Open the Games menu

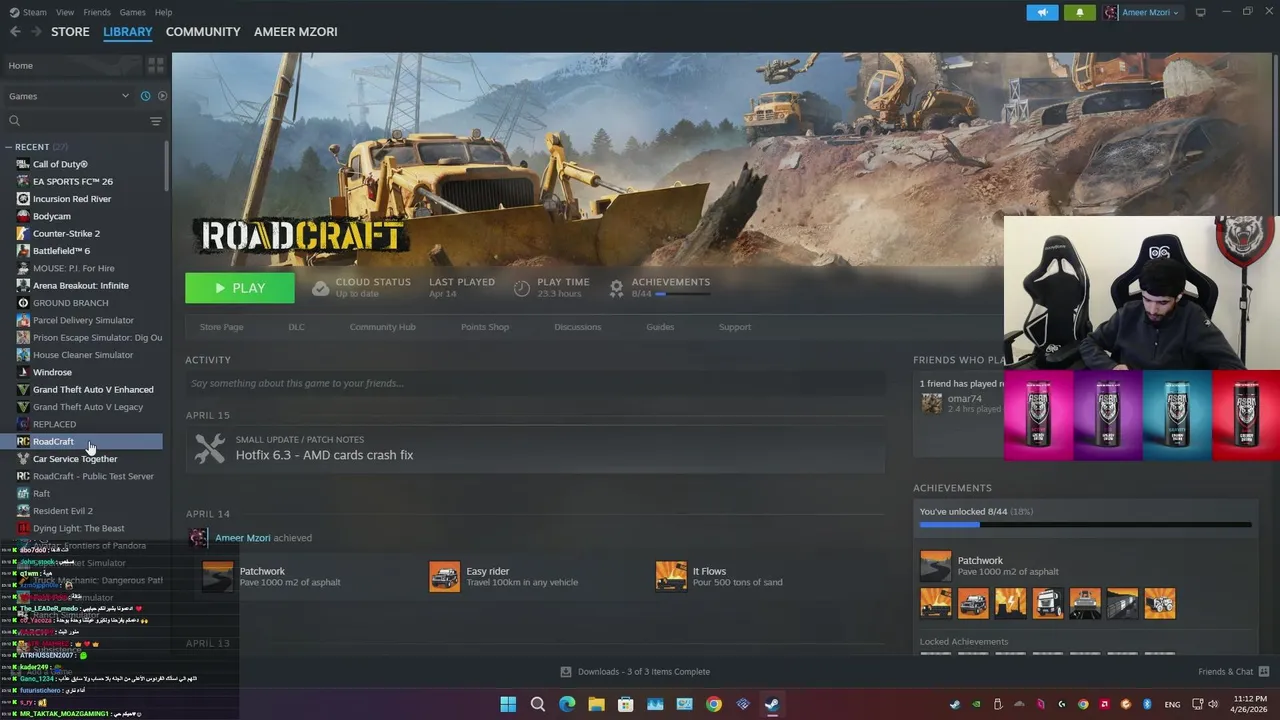tap(132, 12)
